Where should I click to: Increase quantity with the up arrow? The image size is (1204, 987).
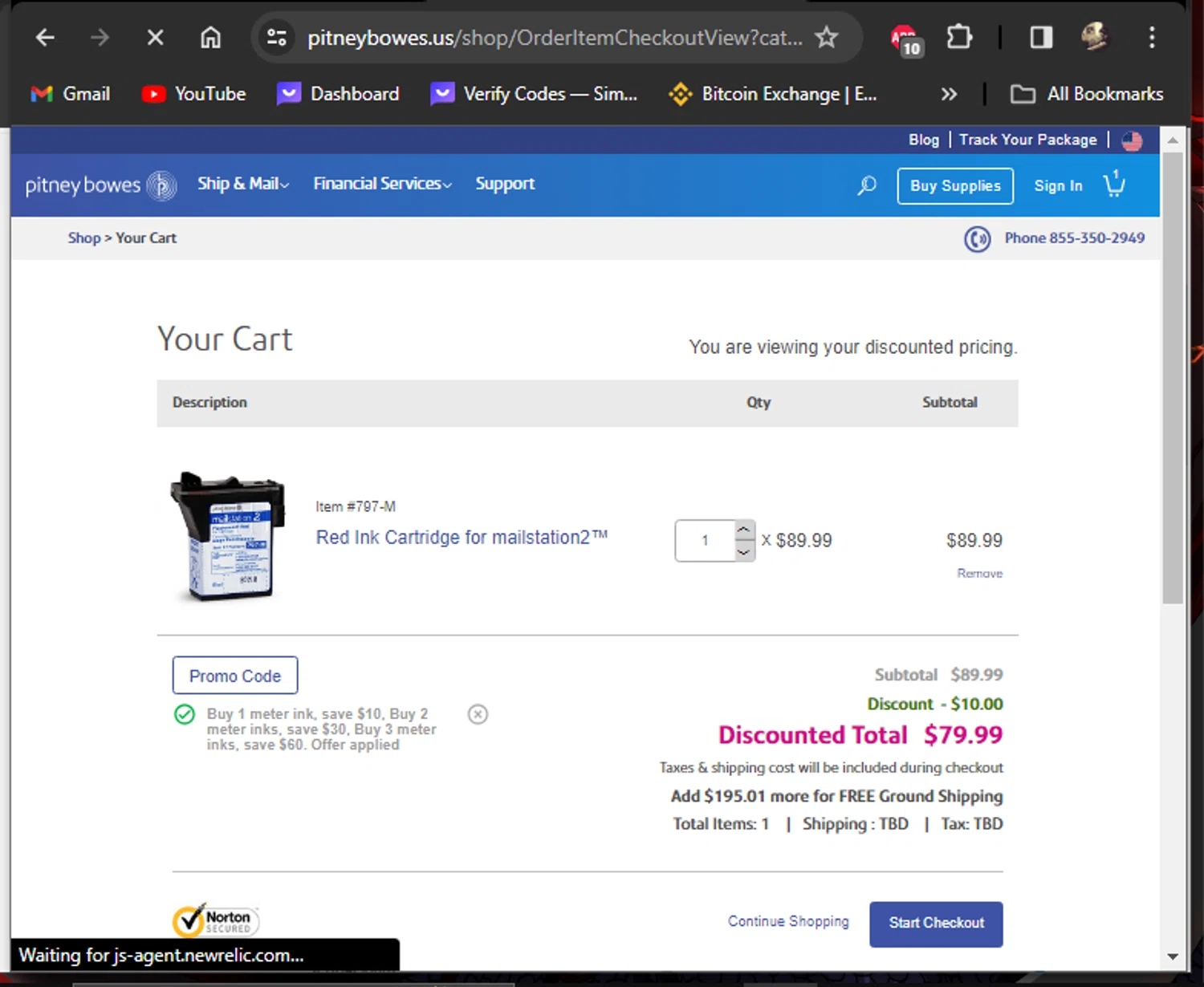pyautogui.click(x=744, y=530)
